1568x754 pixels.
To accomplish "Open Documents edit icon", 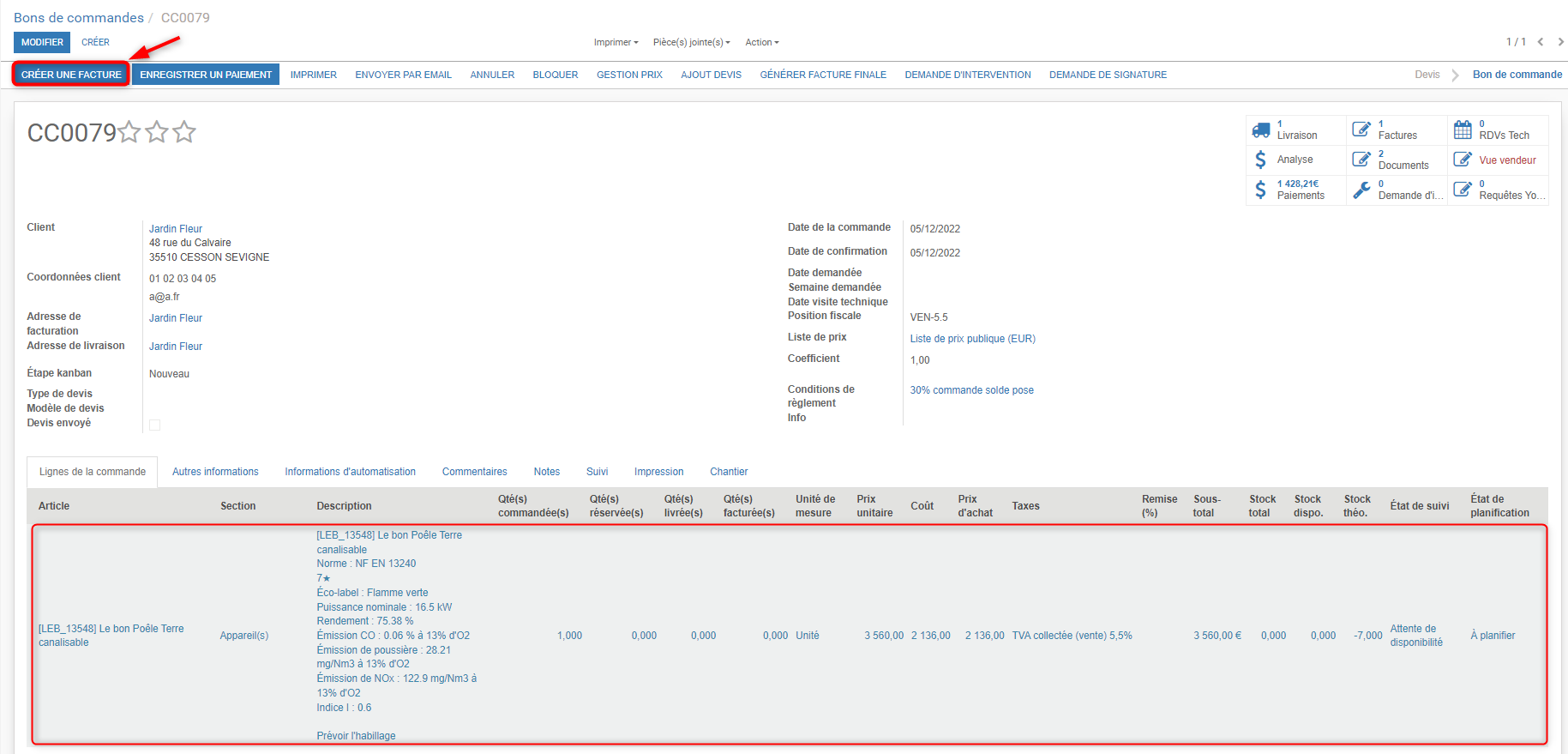I will pos(1361,160).
